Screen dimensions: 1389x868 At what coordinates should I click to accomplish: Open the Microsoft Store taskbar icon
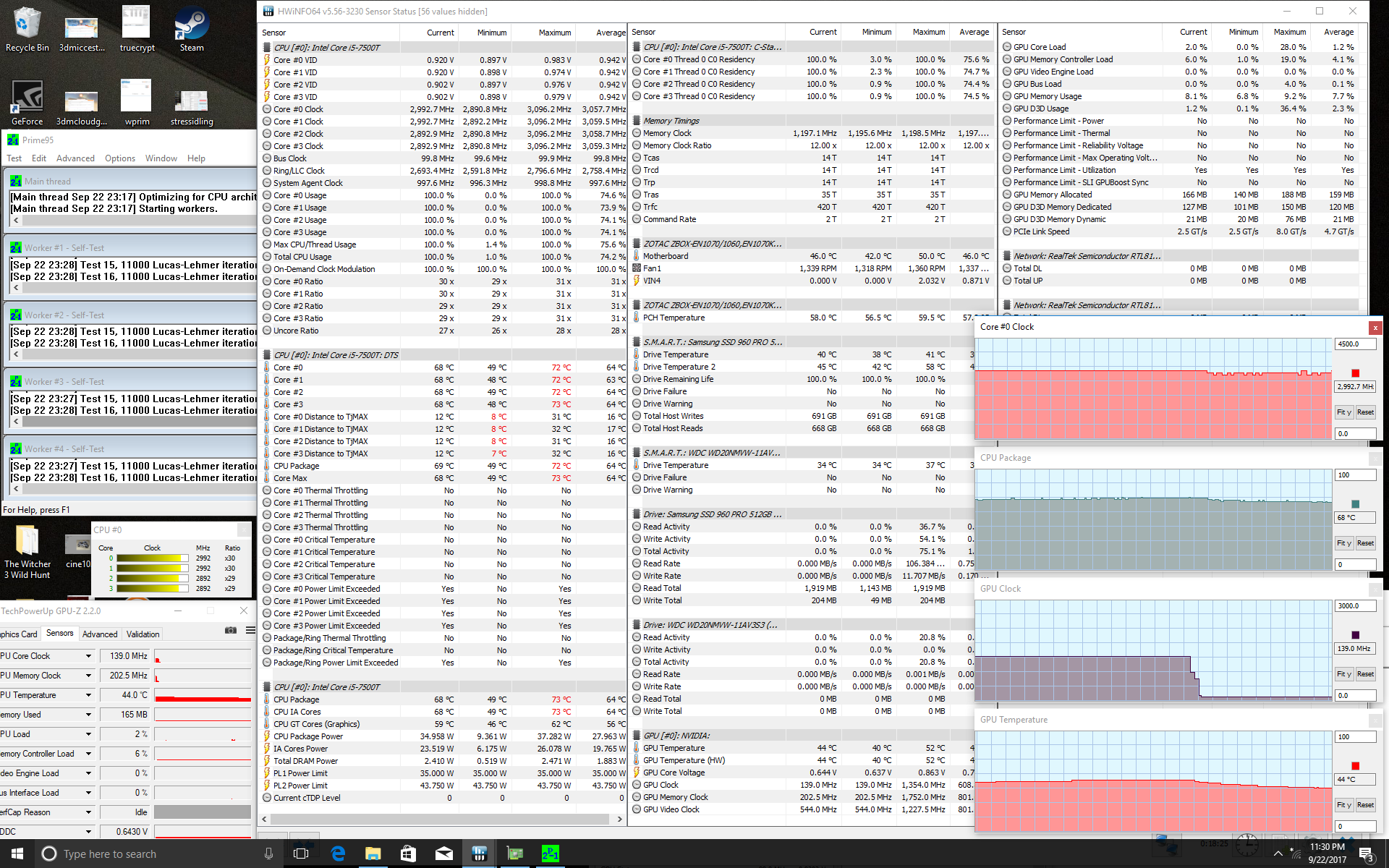tap(408, 854)
